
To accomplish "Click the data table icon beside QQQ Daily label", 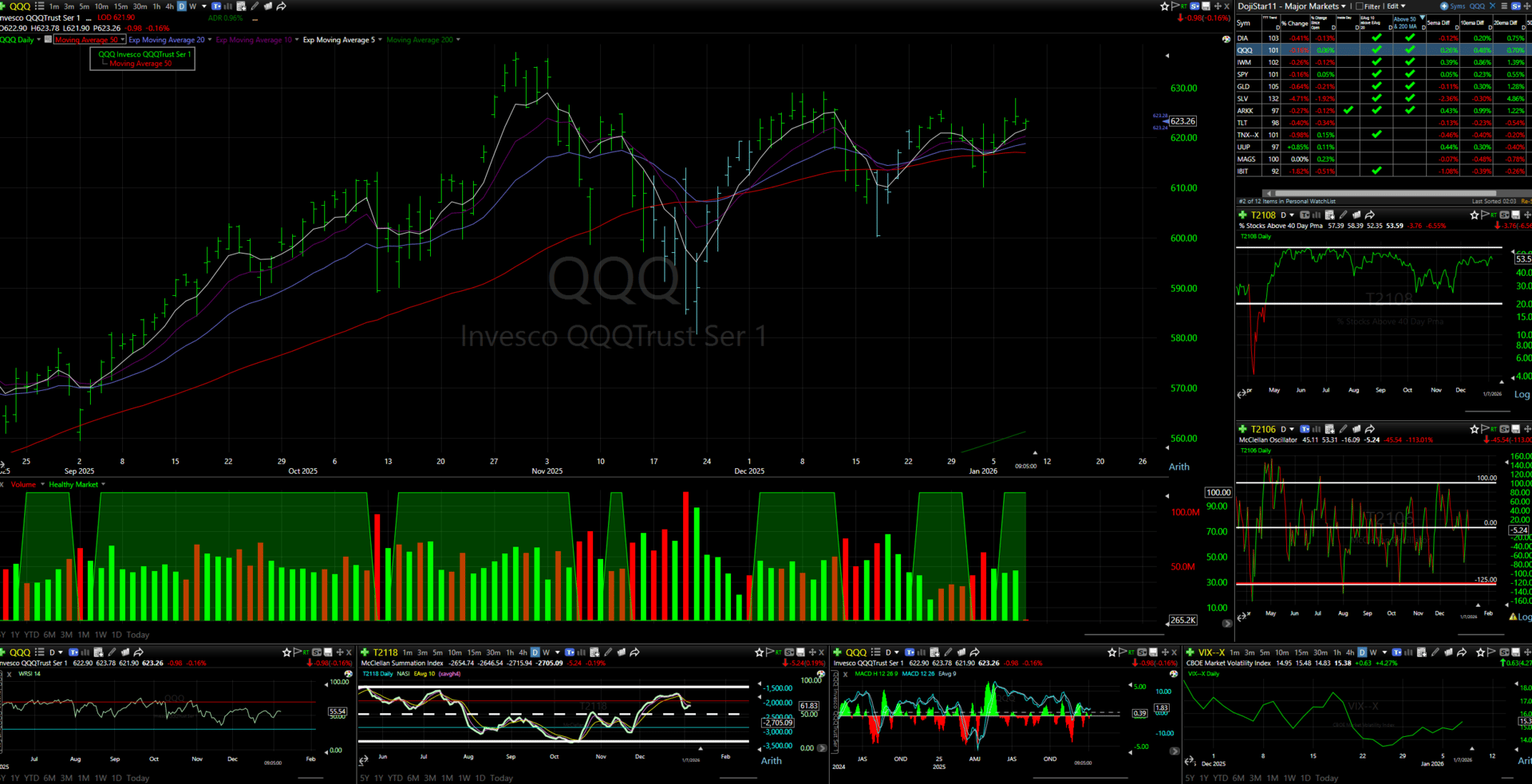I will 48,39.
